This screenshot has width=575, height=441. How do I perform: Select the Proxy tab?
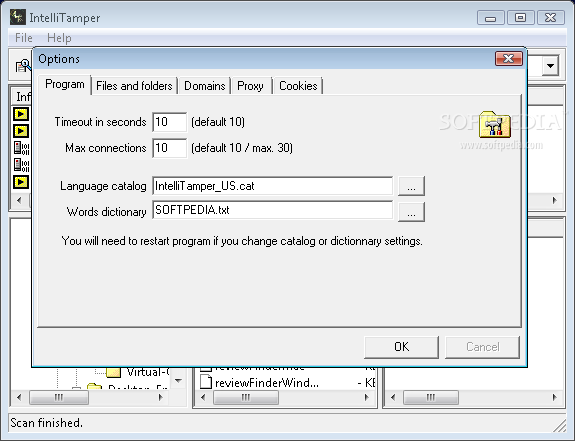click(x=250, y=86)
